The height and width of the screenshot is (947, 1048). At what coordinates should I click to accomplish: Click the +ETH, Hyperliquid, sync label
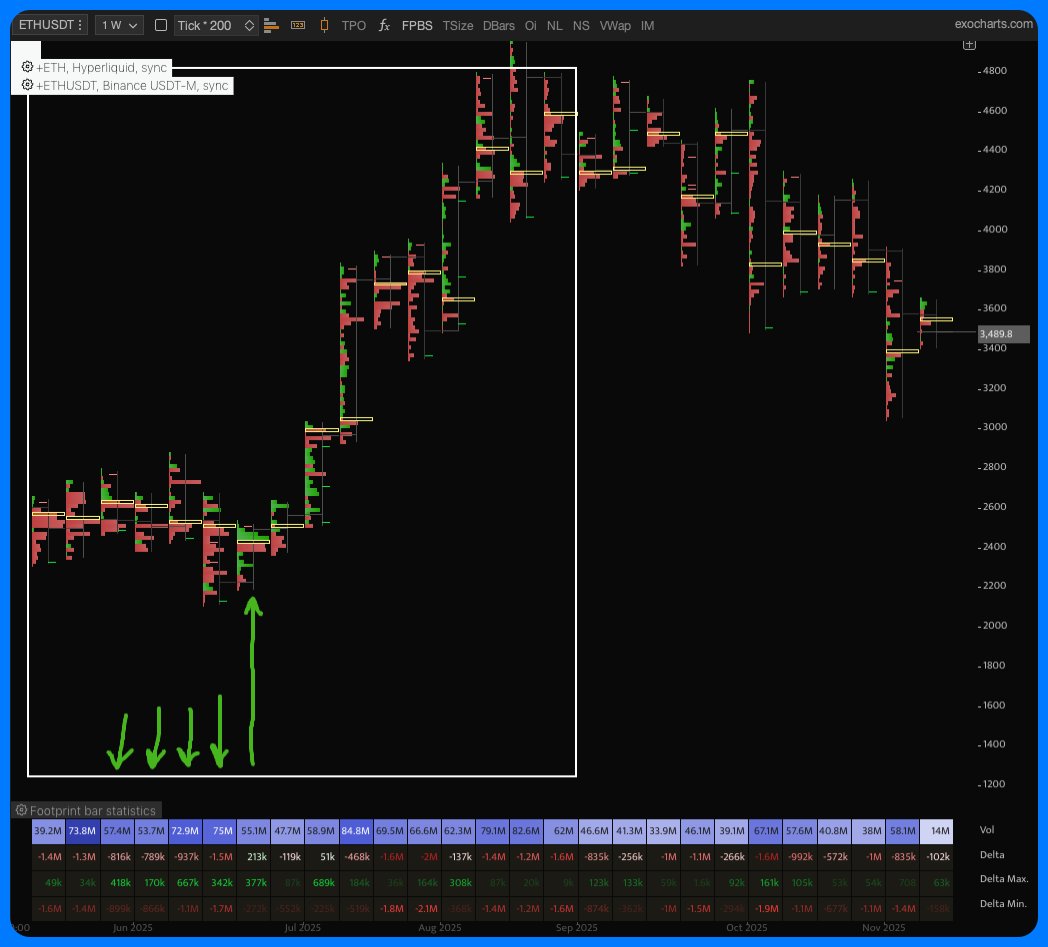(102, 67)
